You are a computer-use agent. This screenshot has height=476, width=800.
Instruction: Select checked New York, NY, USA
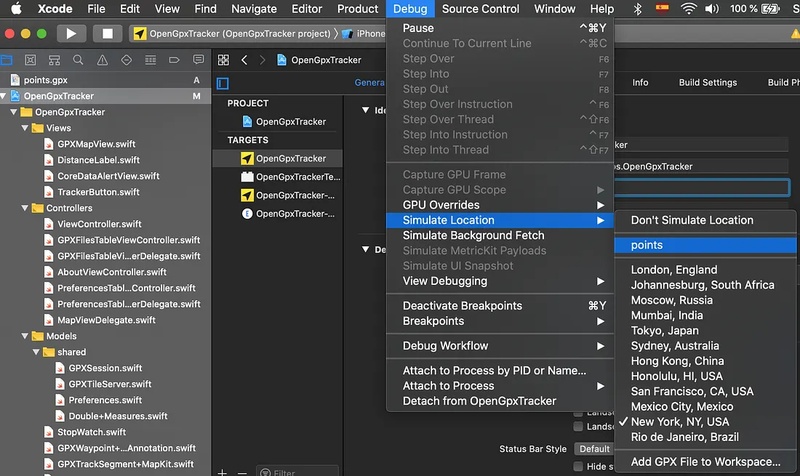click(x=705, y=422)
